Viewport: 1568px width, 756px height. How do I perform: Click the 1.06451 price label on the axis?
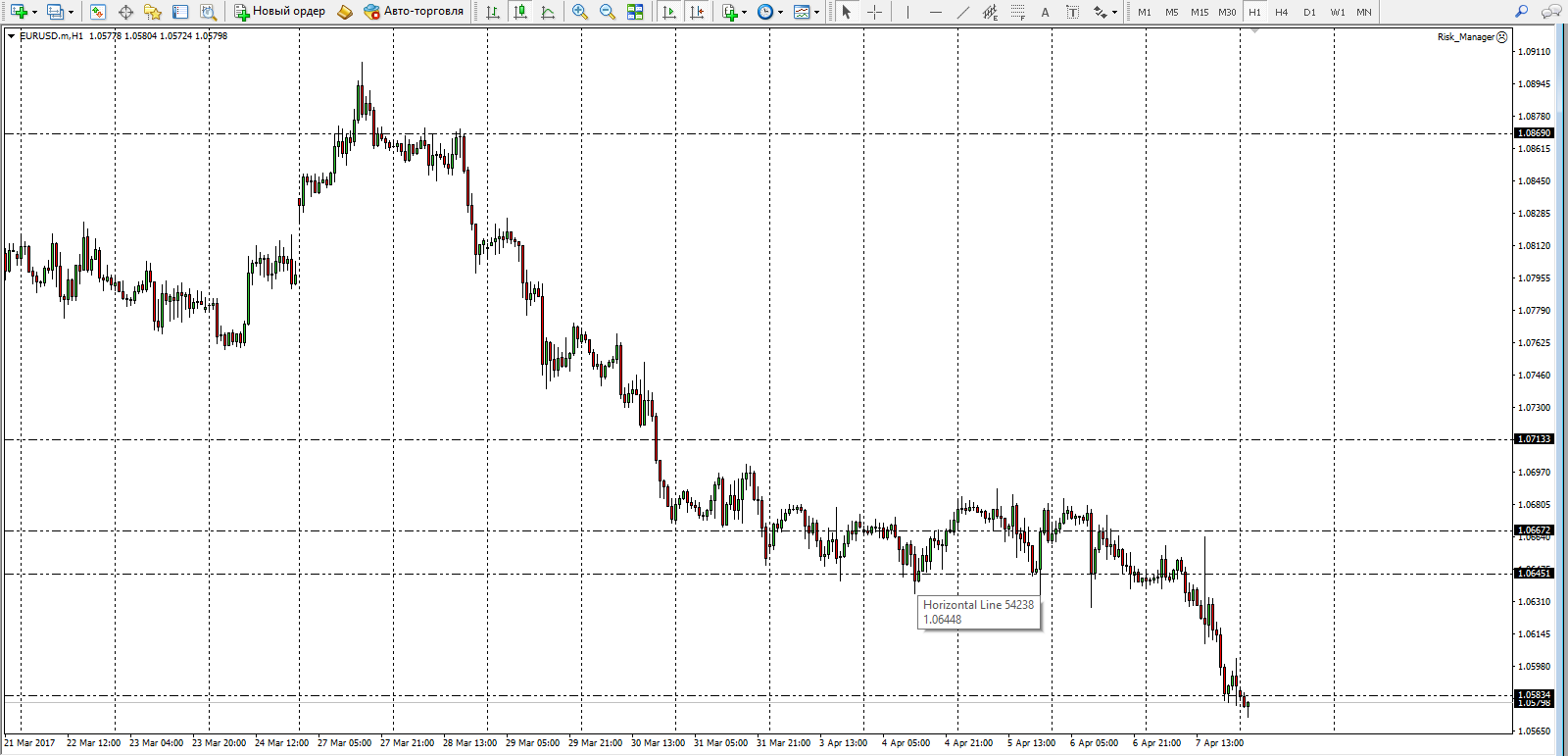[1535, 574]
